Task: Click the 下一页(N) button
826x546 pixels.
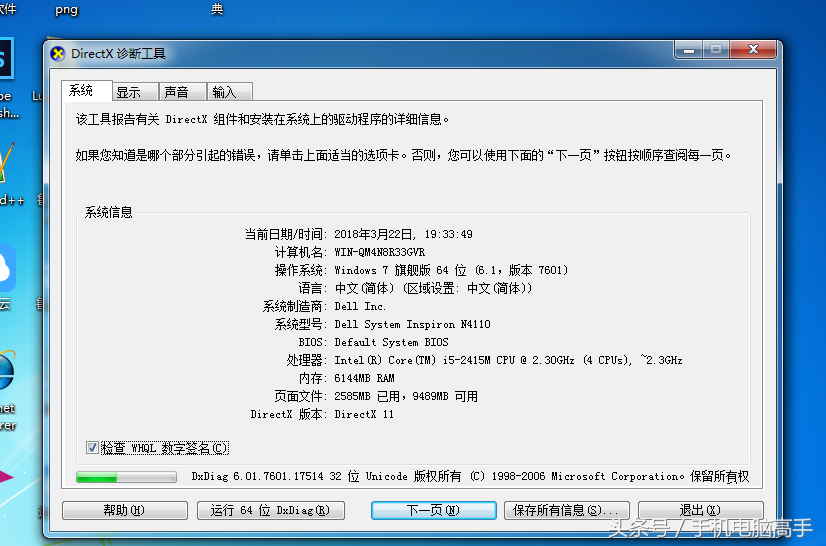Action: pyautogui.click(x=433, y=510)
